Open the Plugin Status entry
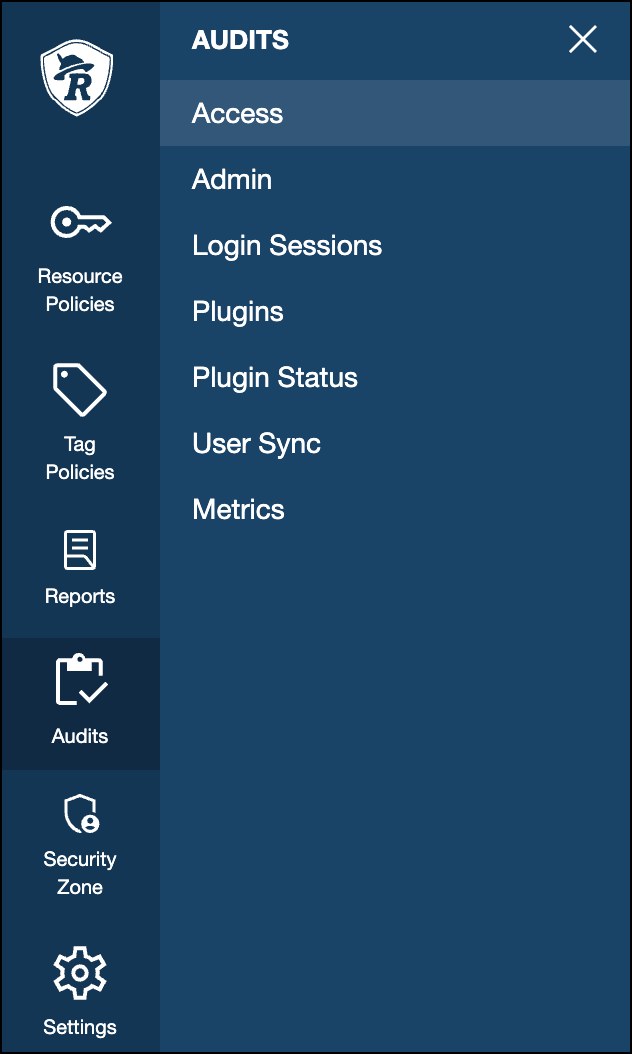The height and width of the screenshot is (1054, 632). pyautogui.click(x=275, y=378)
